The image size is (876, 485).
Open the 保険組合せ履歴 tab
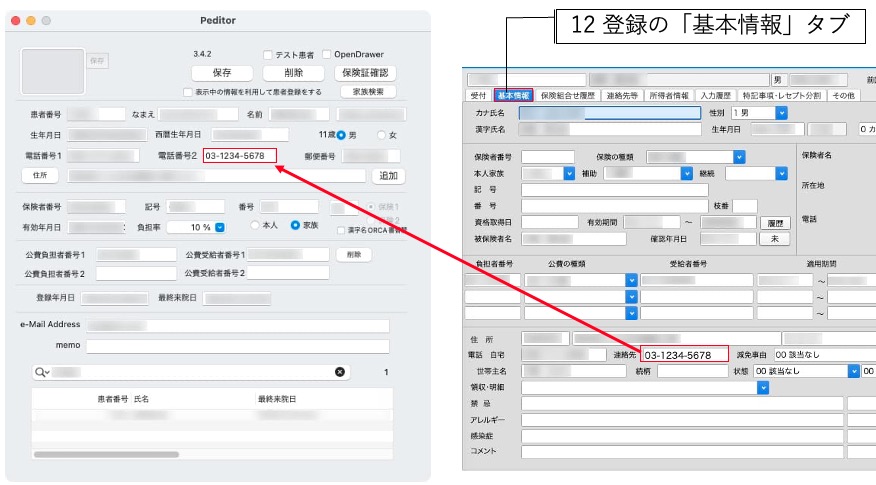(568, 96)
